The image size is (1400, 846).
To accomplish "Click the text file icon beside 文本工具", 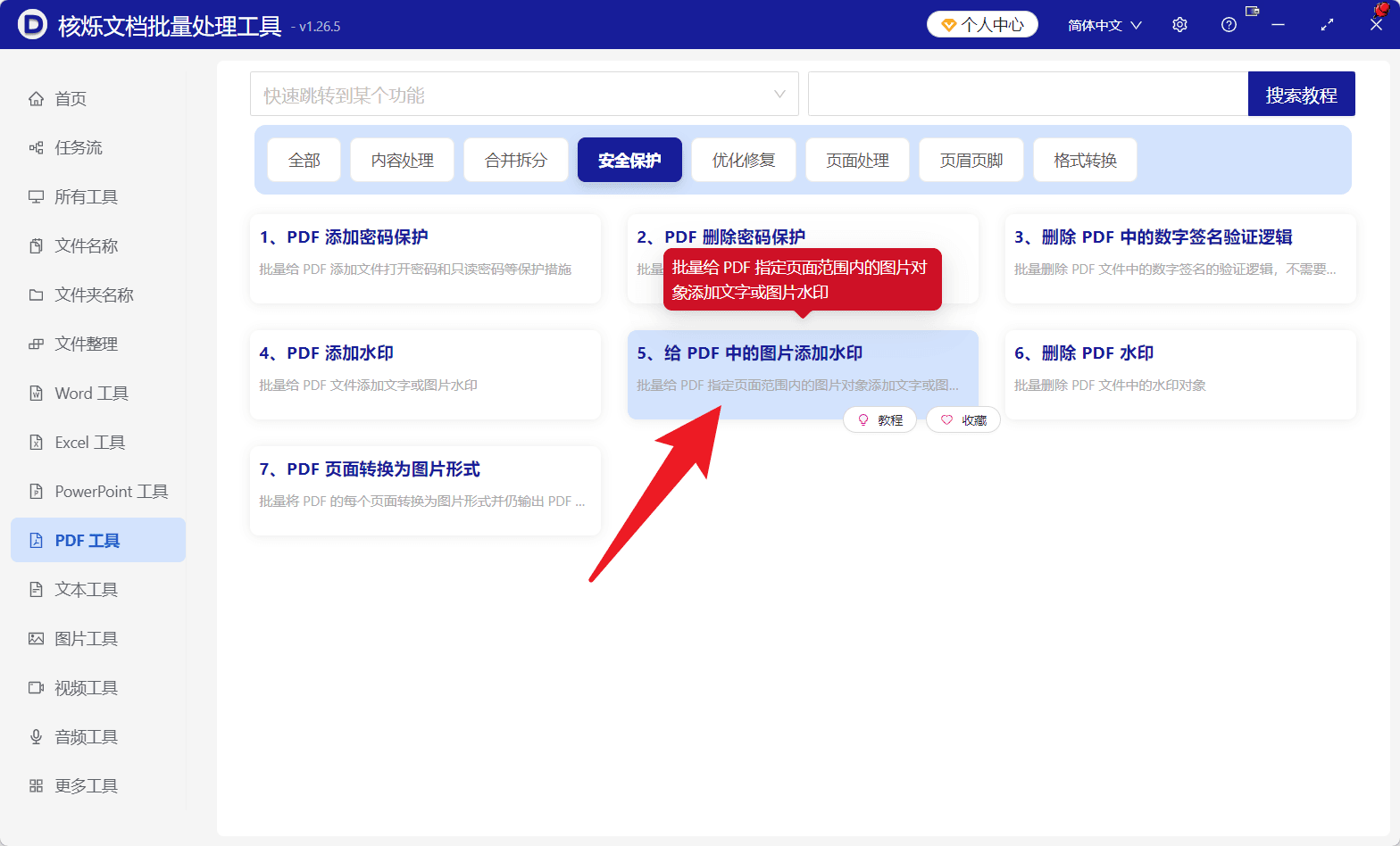I will (36, 589).
